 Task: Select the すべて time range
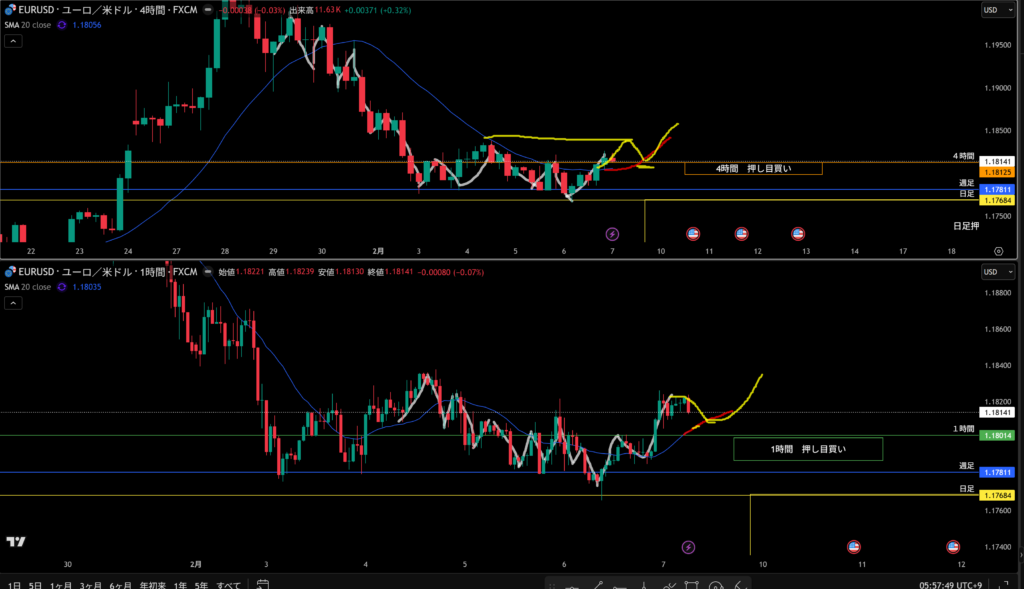[228, 584]
